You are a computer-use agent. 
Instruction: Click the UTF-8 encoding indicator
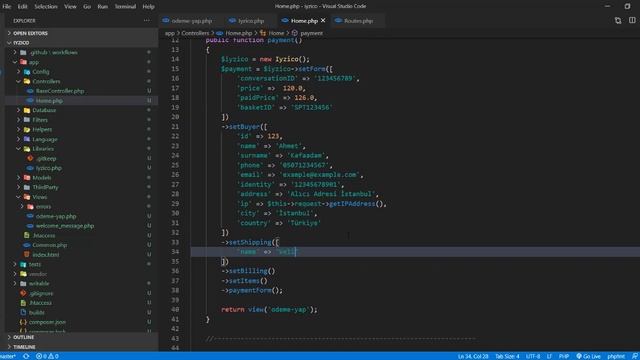[533, 356]
